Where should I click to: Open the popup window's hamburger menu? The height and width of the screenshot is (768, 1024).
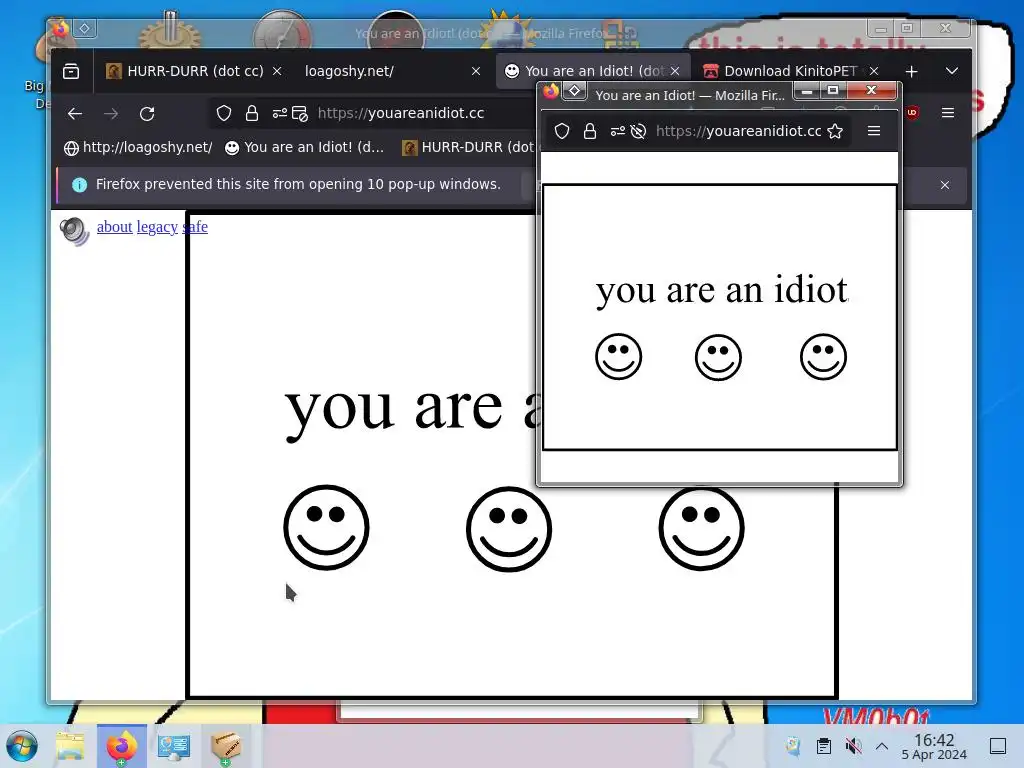874,131
